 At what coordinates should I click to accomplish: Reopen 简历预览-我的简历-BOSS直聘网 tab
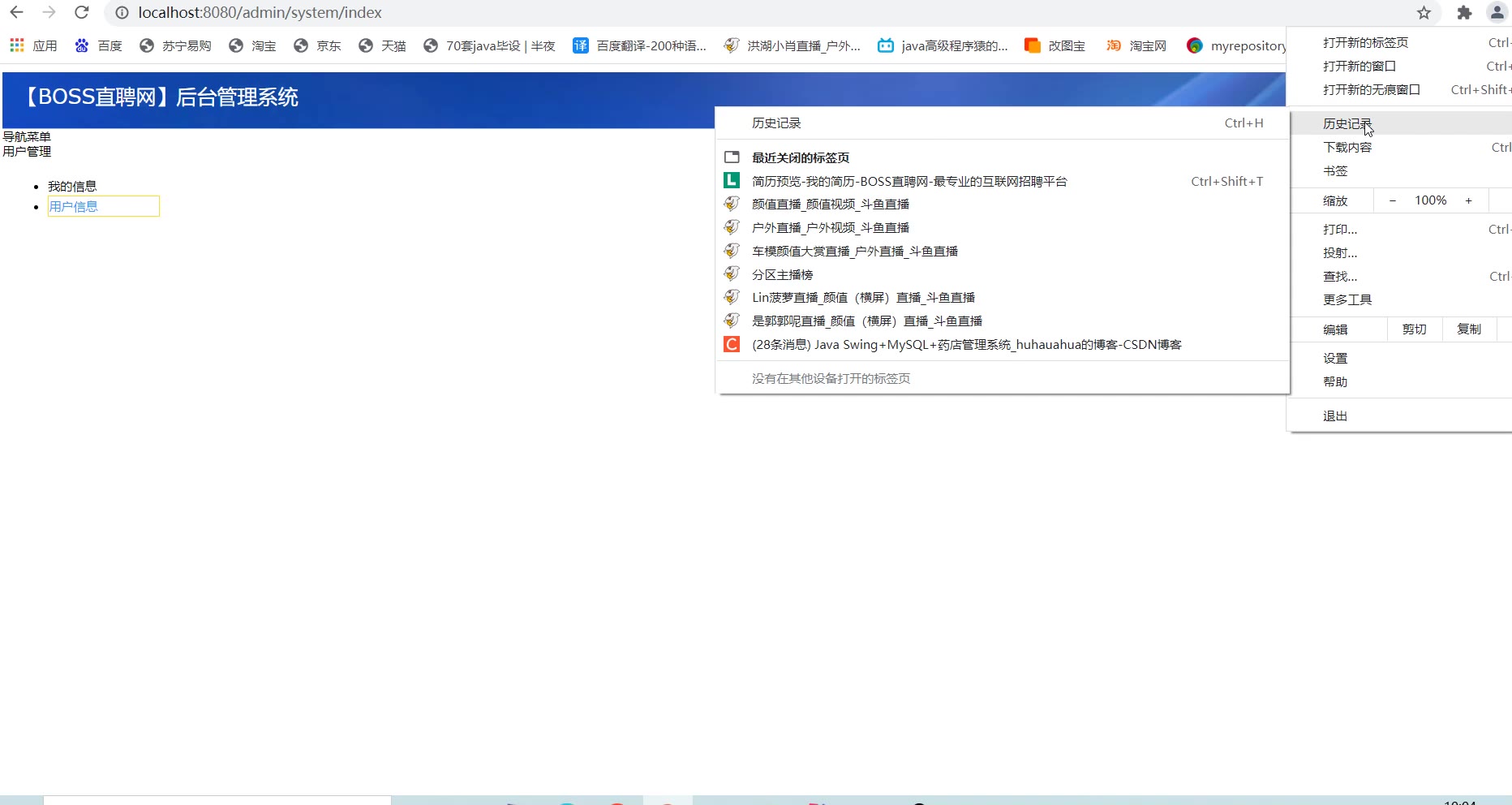coord(1003,181)
